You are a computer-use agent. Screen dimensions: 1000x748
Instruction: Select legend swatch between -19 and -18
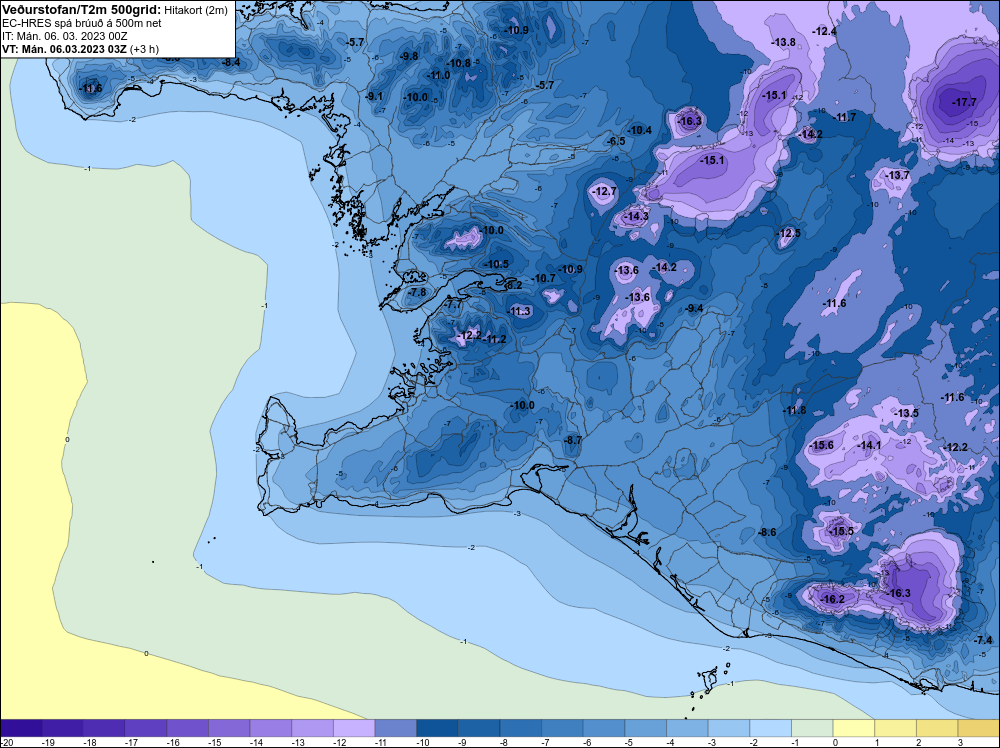(x=62, y=728)
